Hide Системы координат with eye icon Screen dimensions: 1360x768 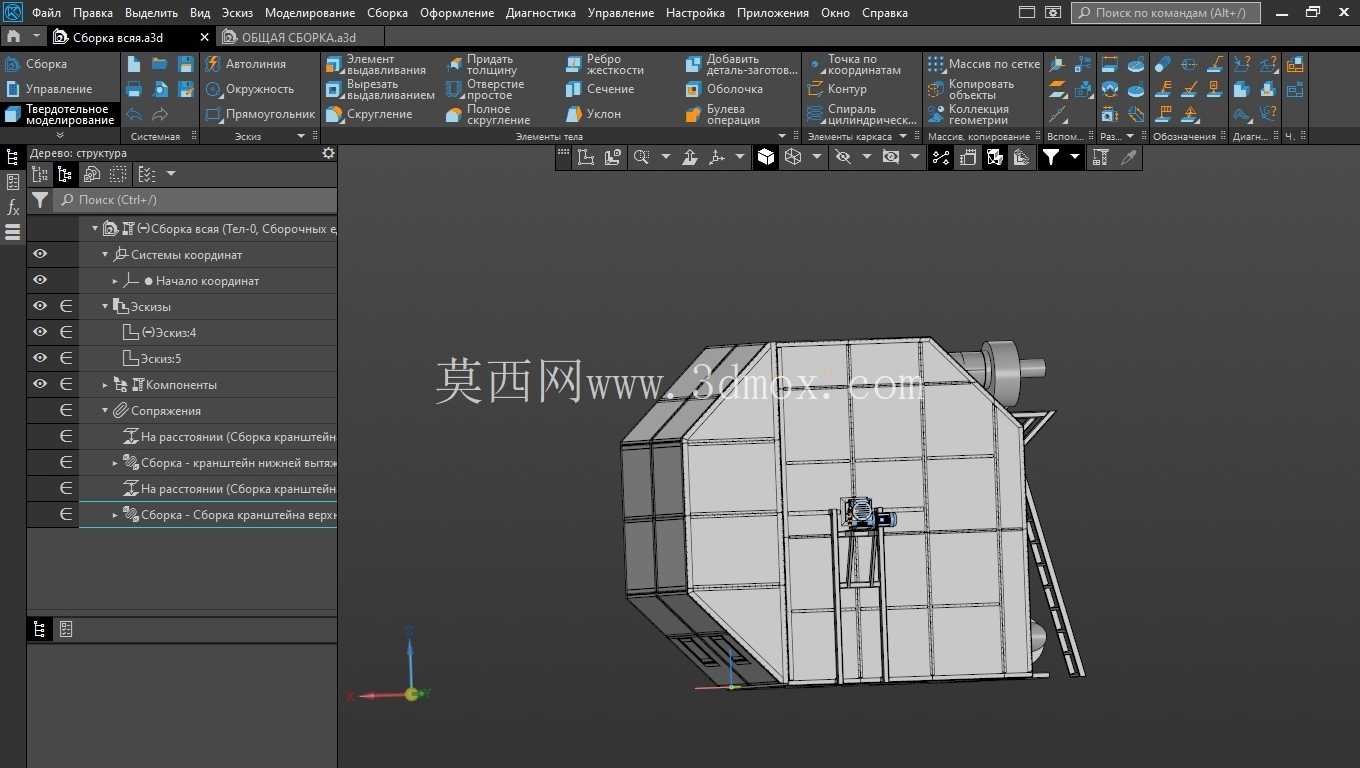(x=40, y=255)
